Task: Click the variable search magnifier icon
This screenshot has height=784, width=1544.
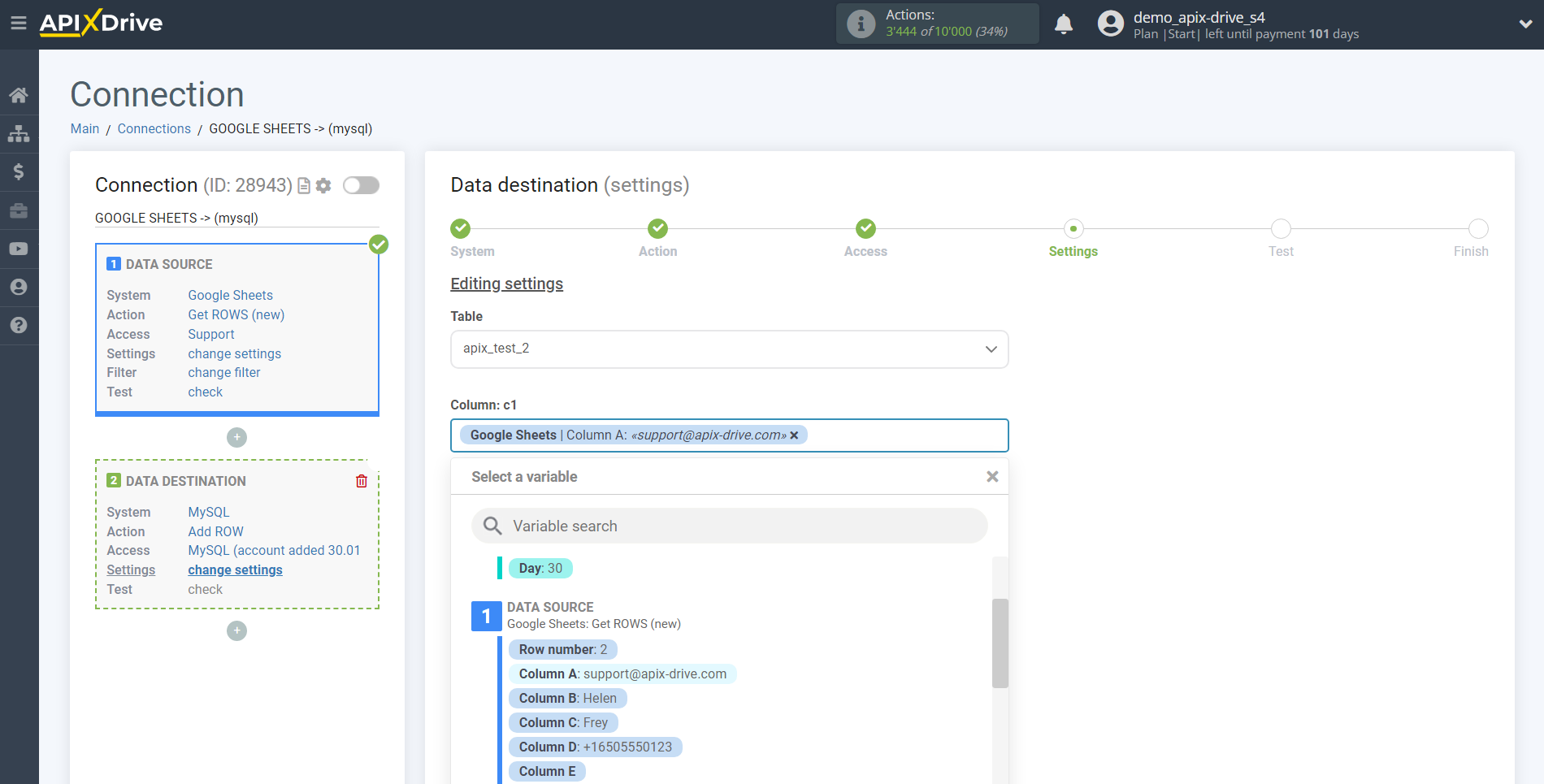Action: (492, 526)
